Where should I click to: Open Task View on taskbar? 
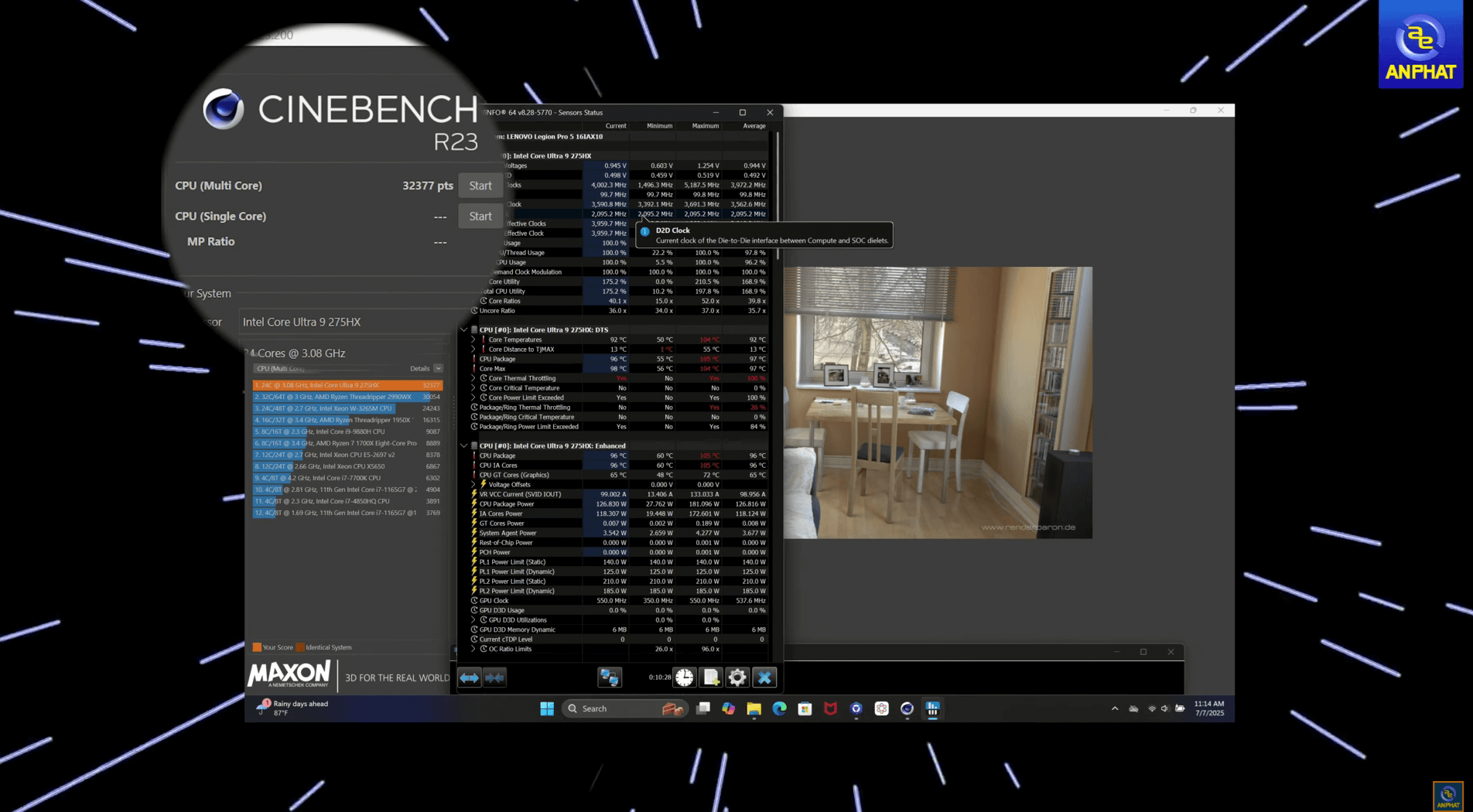(x=702, y=708)
